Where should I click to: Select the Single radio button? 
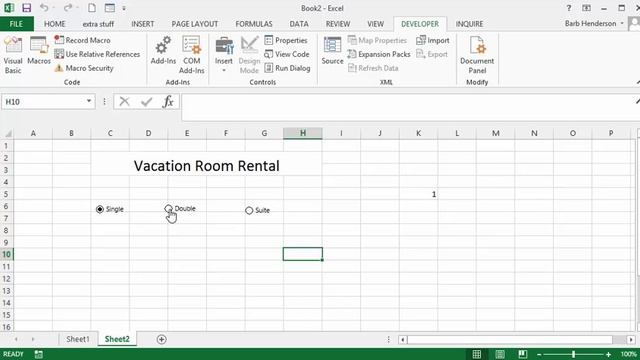100,209
